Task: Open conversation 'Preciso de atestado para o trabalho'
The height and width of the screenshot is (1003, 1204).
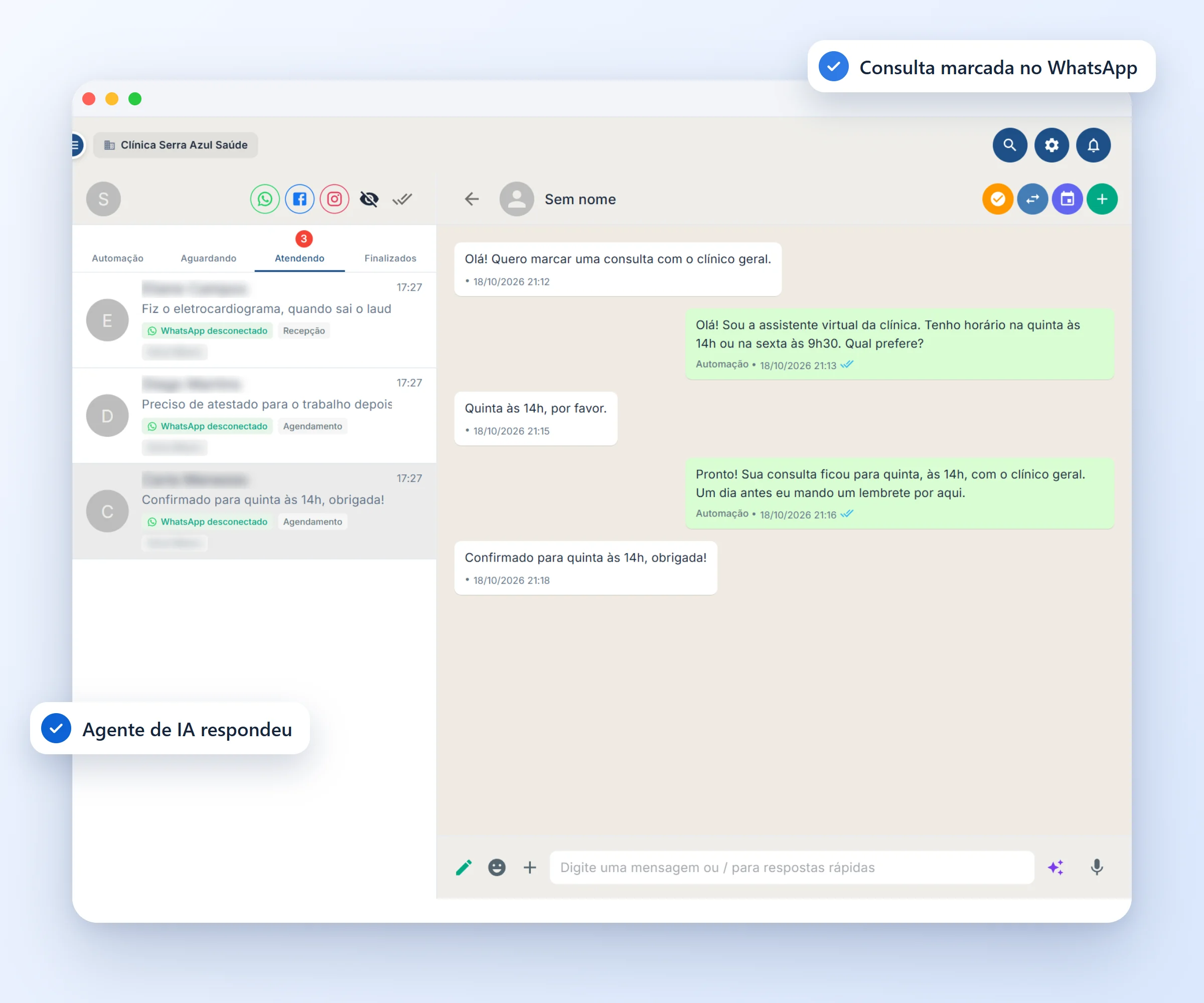Action: tap(254, 416)
